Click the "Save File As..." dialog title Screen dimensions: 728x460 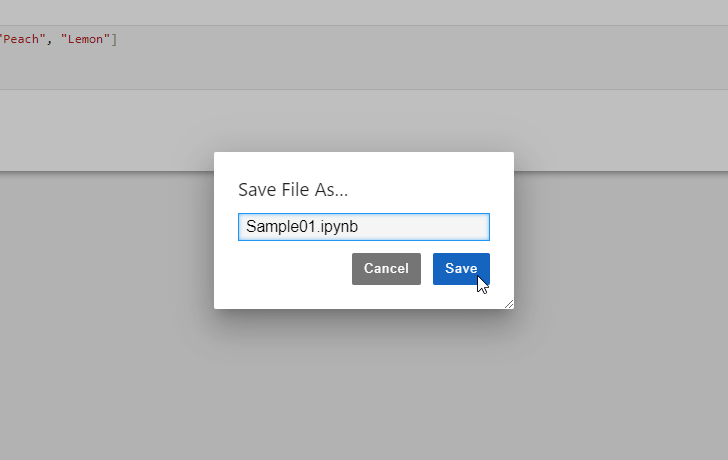point(293,190)
